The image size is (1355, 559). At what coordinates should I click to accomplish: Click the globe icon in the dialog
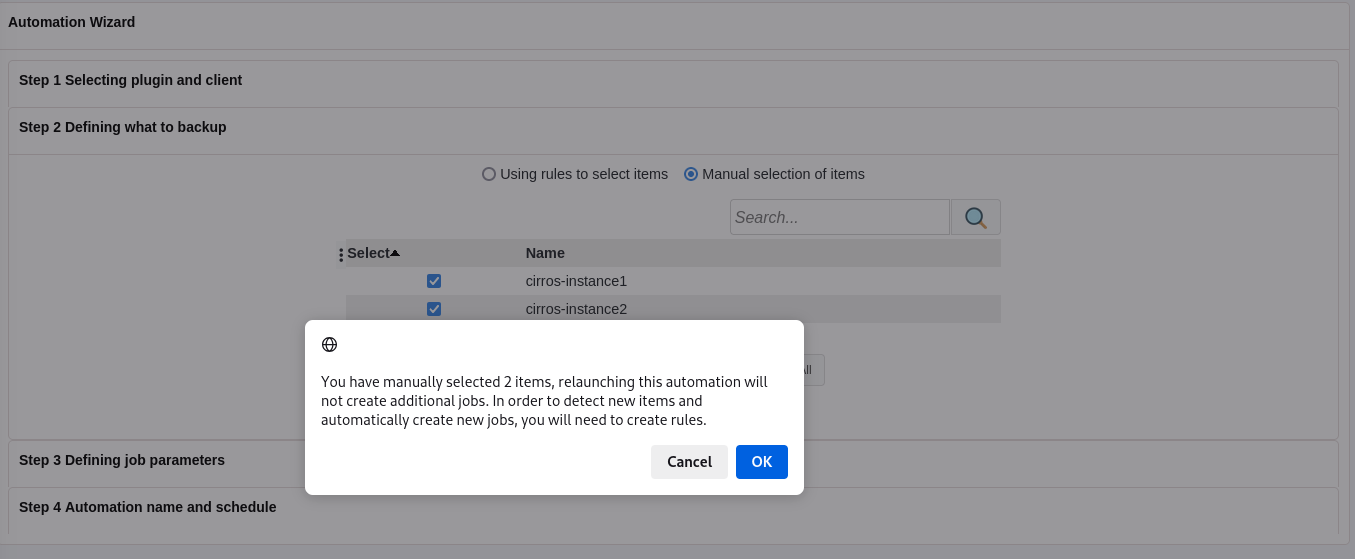(x=329, y=345)
